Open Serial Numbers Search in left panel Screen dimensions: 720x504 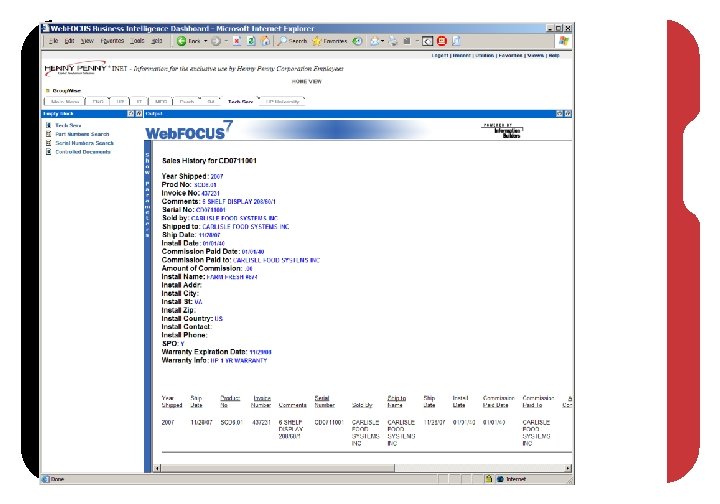(x=84, y=143)
